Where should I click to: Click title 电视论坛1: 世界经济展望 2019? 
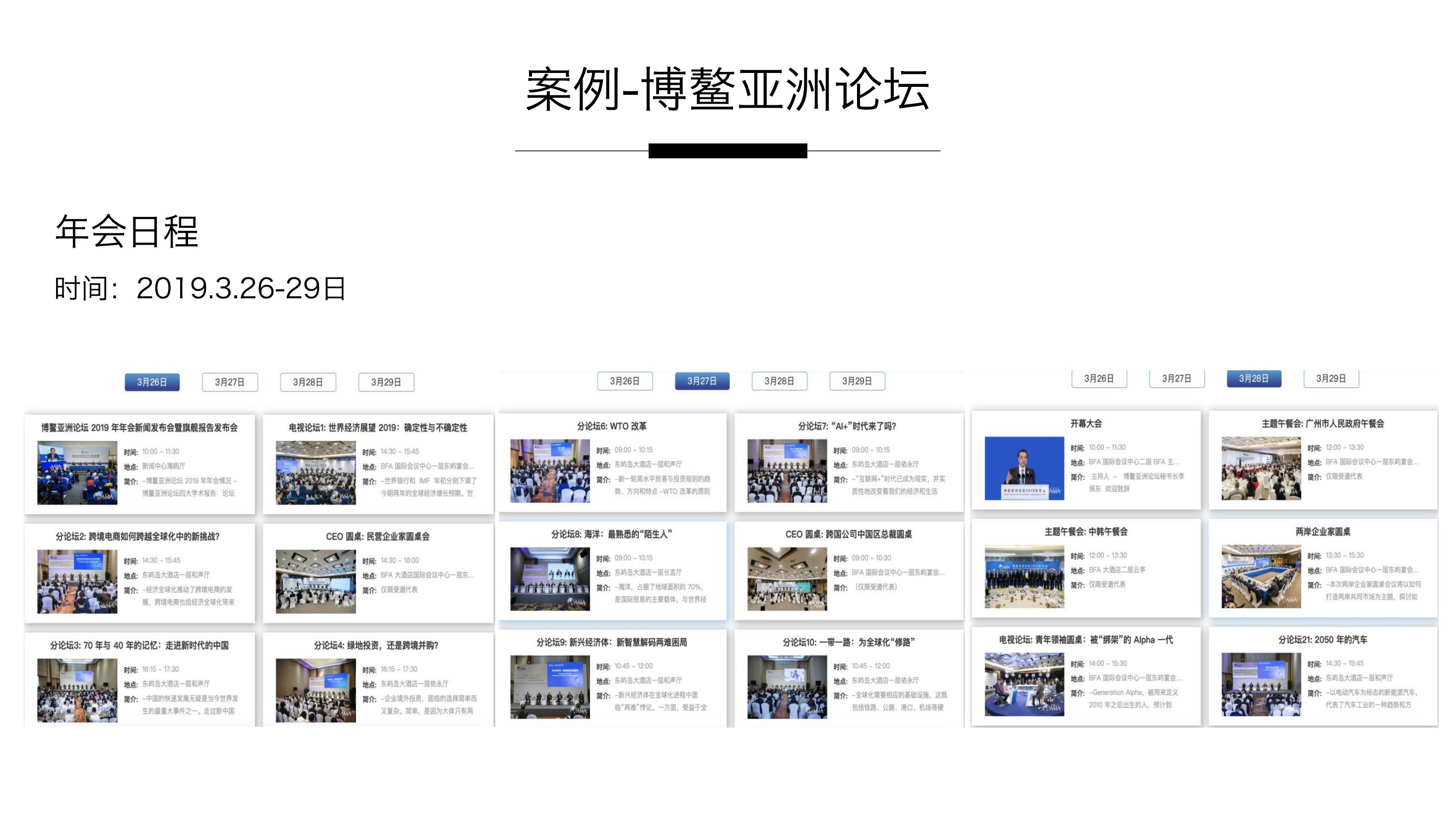click(378, 427)
